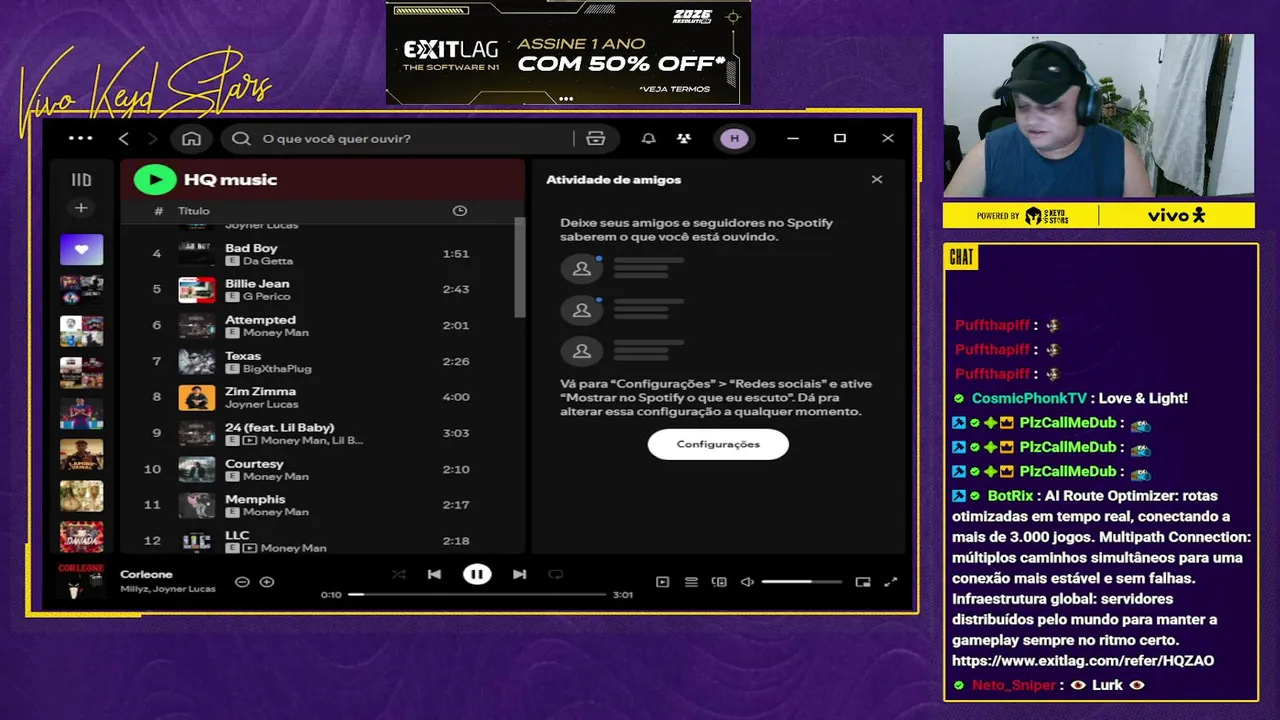This screenshot has height=720, width=1280.
Task: Open the Browse icon in search bar
Action: (x=596, y=138)
